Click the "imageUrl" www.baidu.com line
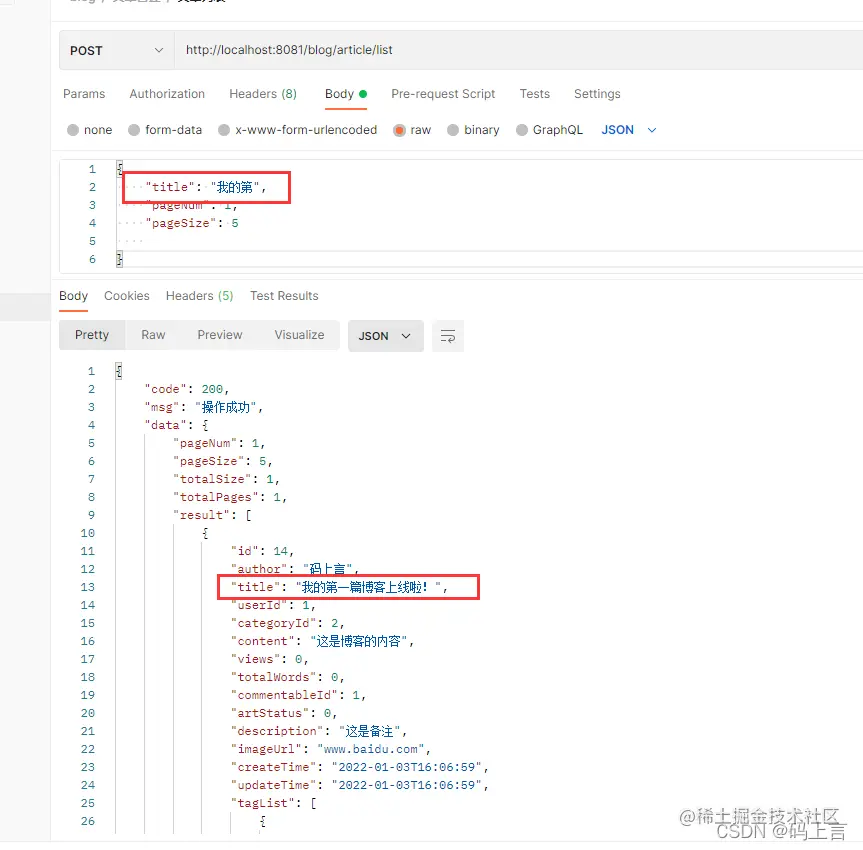The image size is (863, 850). point(331,749)
